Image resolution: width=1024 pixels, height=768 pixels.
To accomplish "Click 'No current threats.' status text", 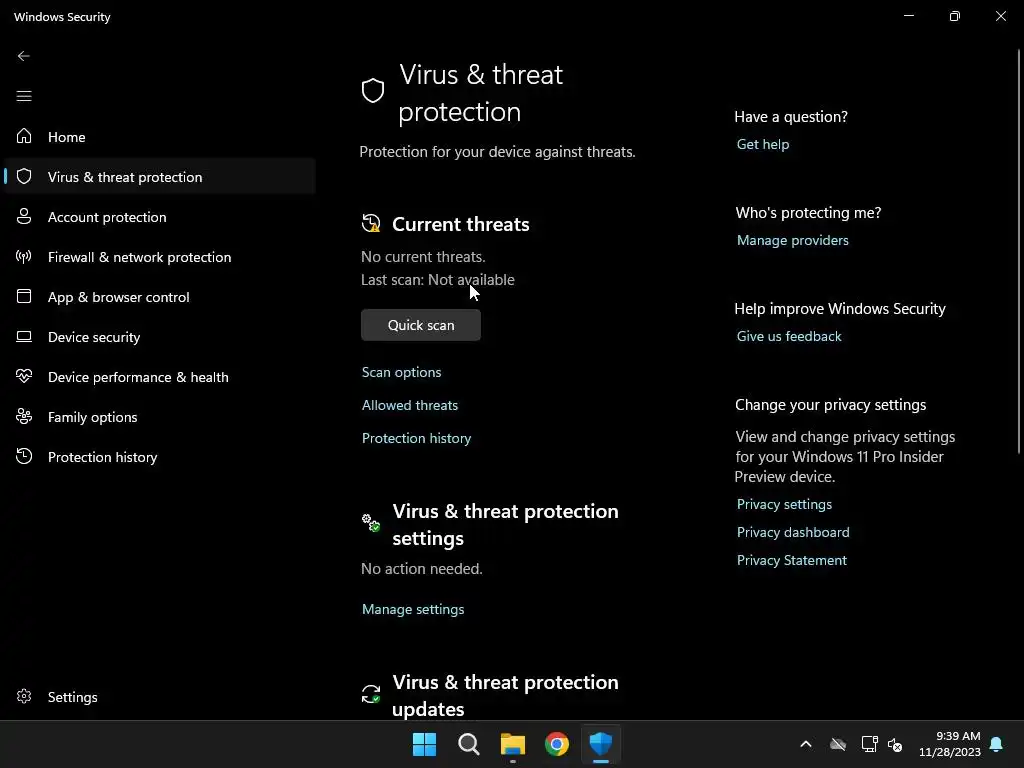I will [423, 257].
